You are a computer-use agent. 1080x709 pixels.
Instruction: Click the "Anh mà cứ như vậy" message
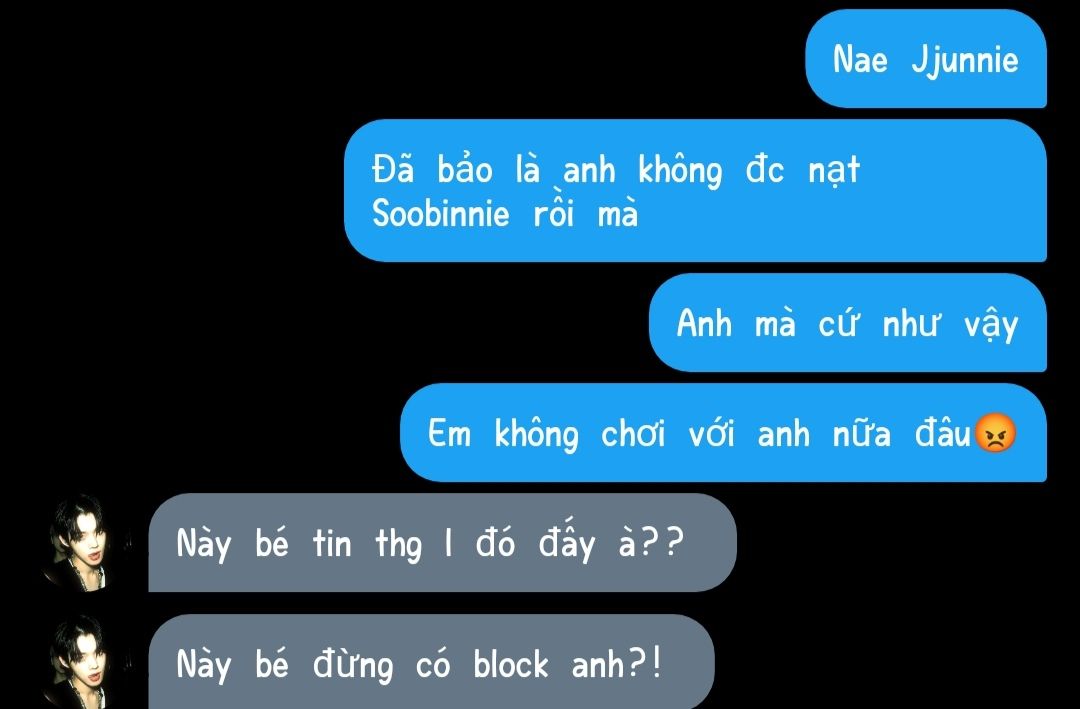tap(848, 322)
